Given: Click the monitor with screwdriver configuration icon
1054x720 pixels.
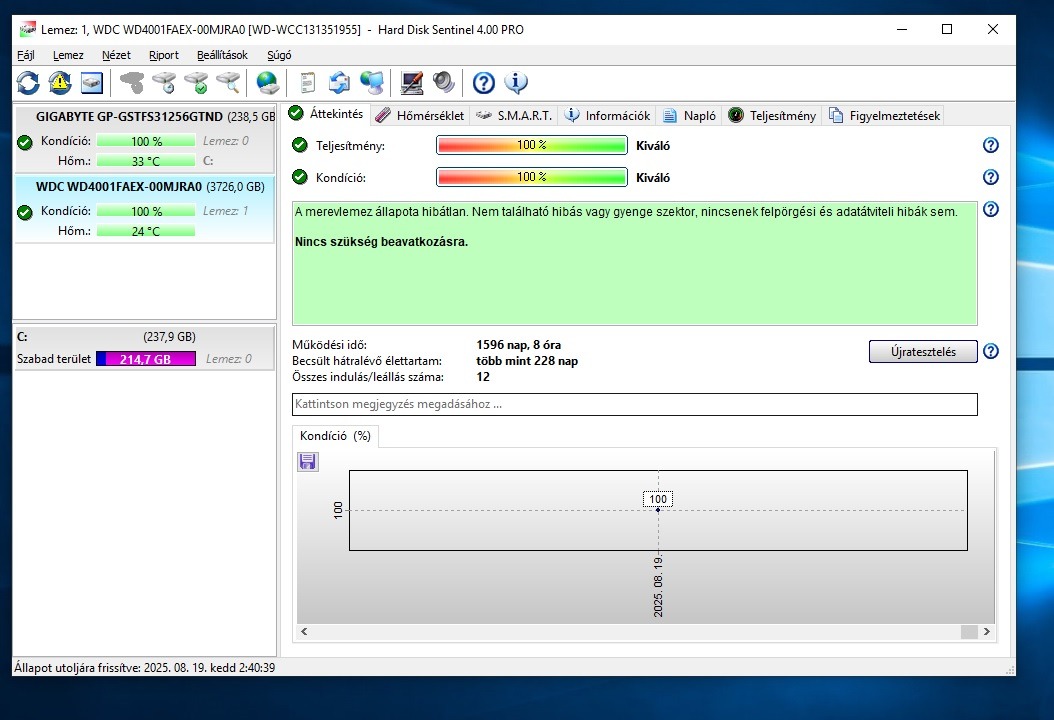Looking at the screenshot, I should tap(411, 83).
